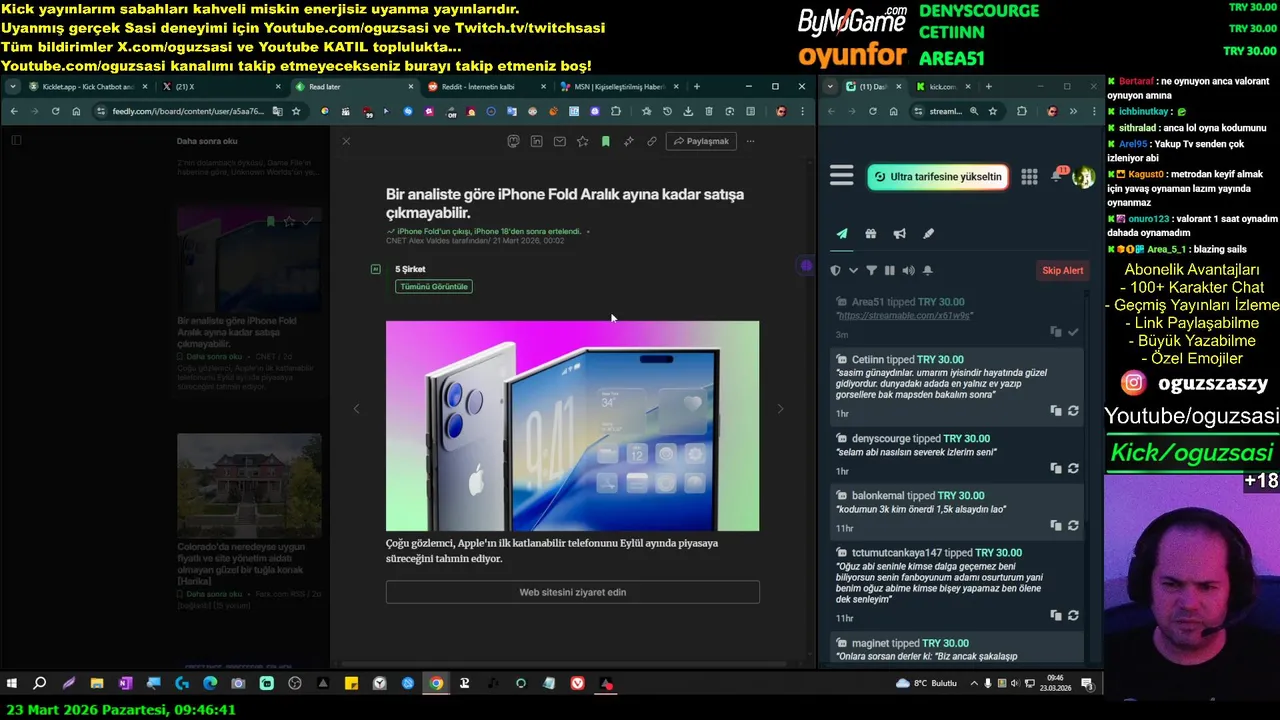
Task: Click the Tümünü Görüntüle button
Action: pyautogui.click(x=434, y=286)
